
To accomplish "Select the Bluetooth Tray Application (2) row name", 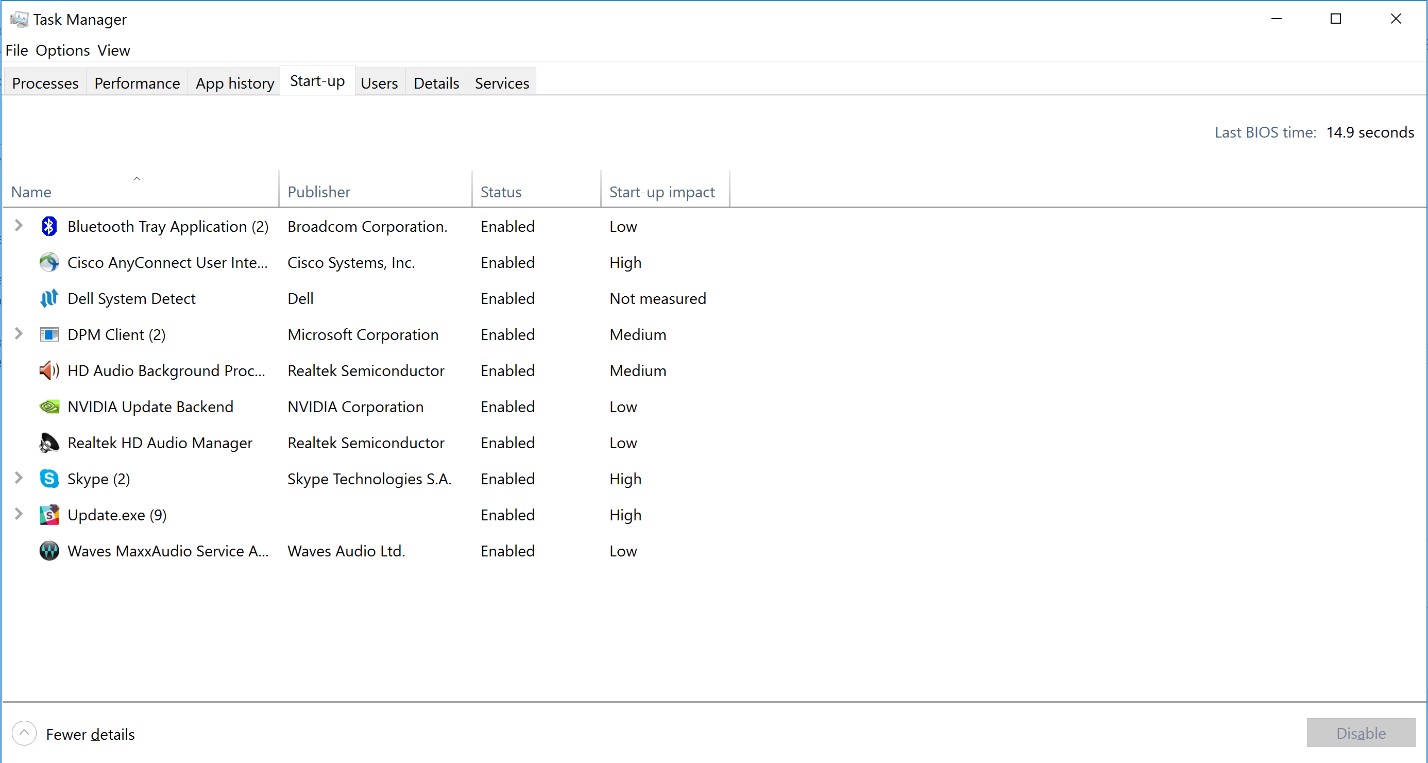I will (x=168, y=227).
